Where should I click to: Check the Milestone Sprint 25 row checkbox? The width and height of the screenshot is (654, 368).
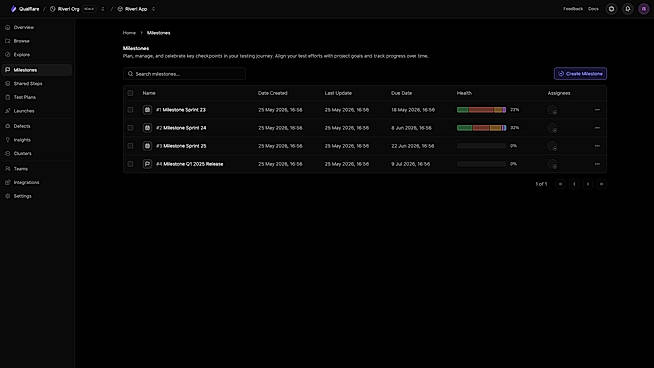(131, 146)
